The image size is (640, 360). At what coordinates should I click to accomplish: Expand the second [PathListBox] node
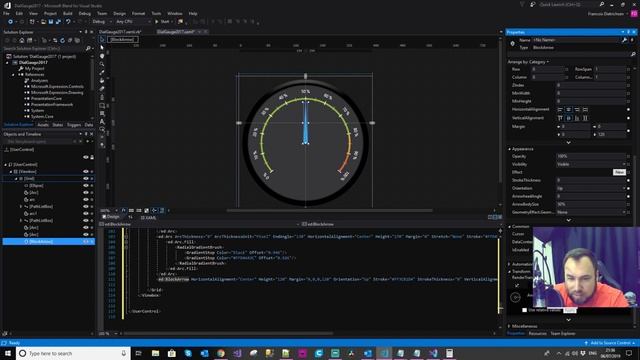21,220
